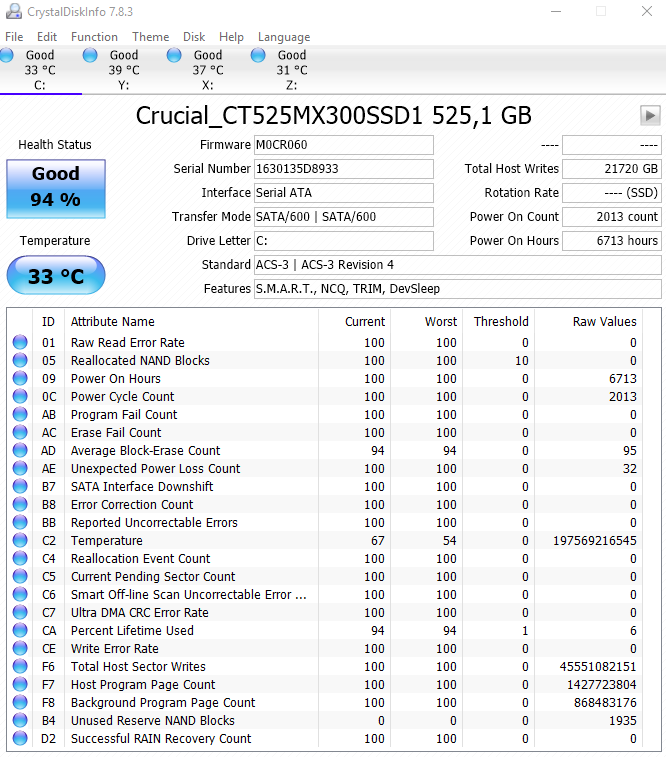
Task: Open the Language menu
Action: click(x=284, y=37)
